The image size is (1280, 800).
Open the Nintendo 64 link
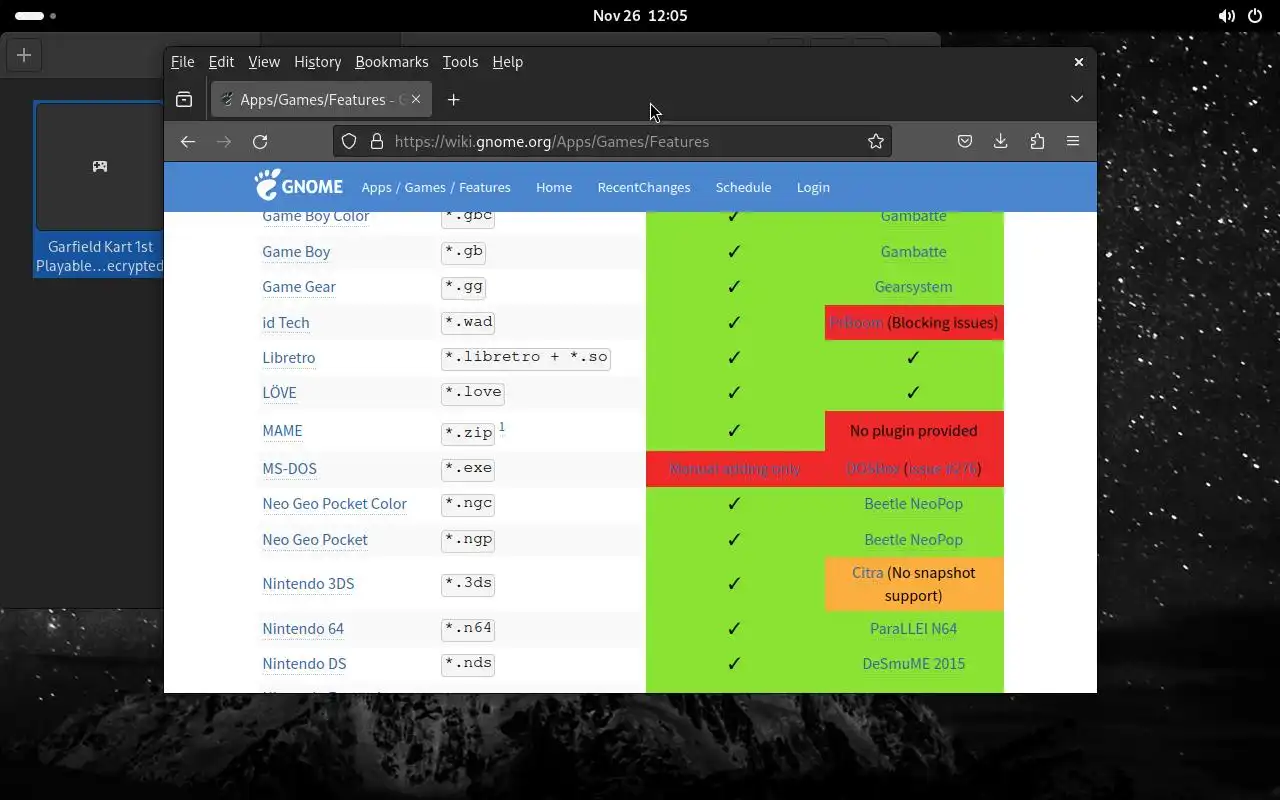click(x=303, y=629)
